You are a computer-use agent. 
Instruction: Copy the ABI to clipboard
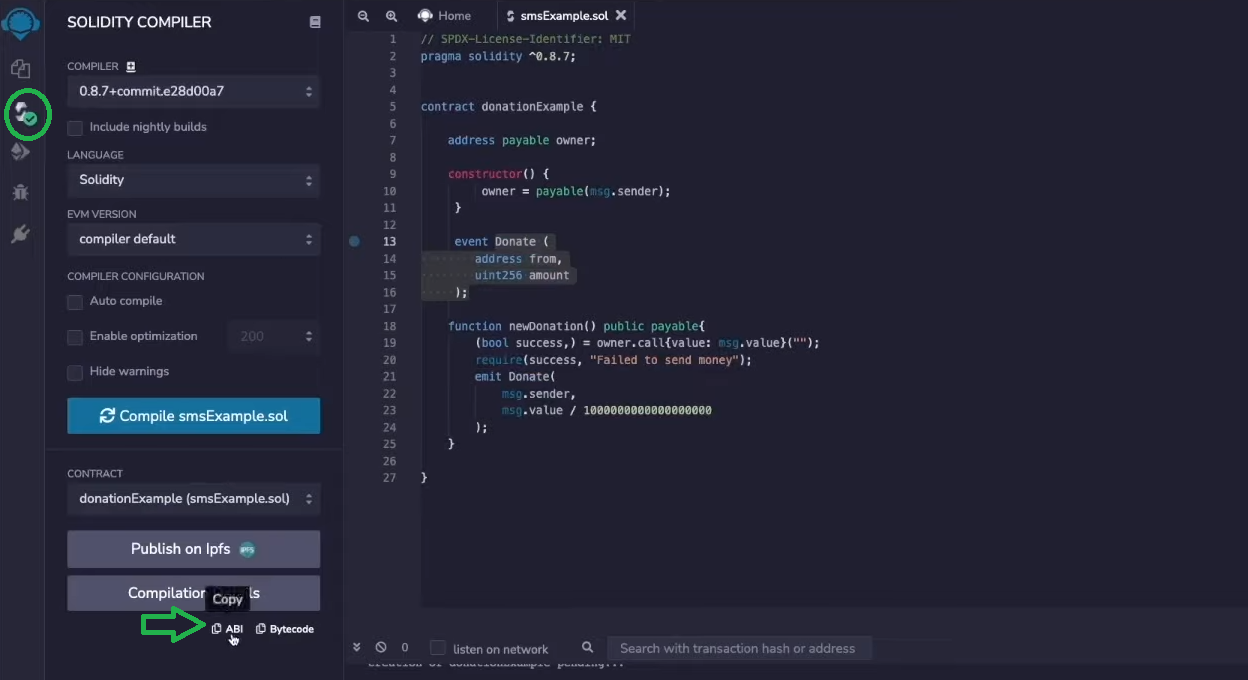click(x=227, y=629)
